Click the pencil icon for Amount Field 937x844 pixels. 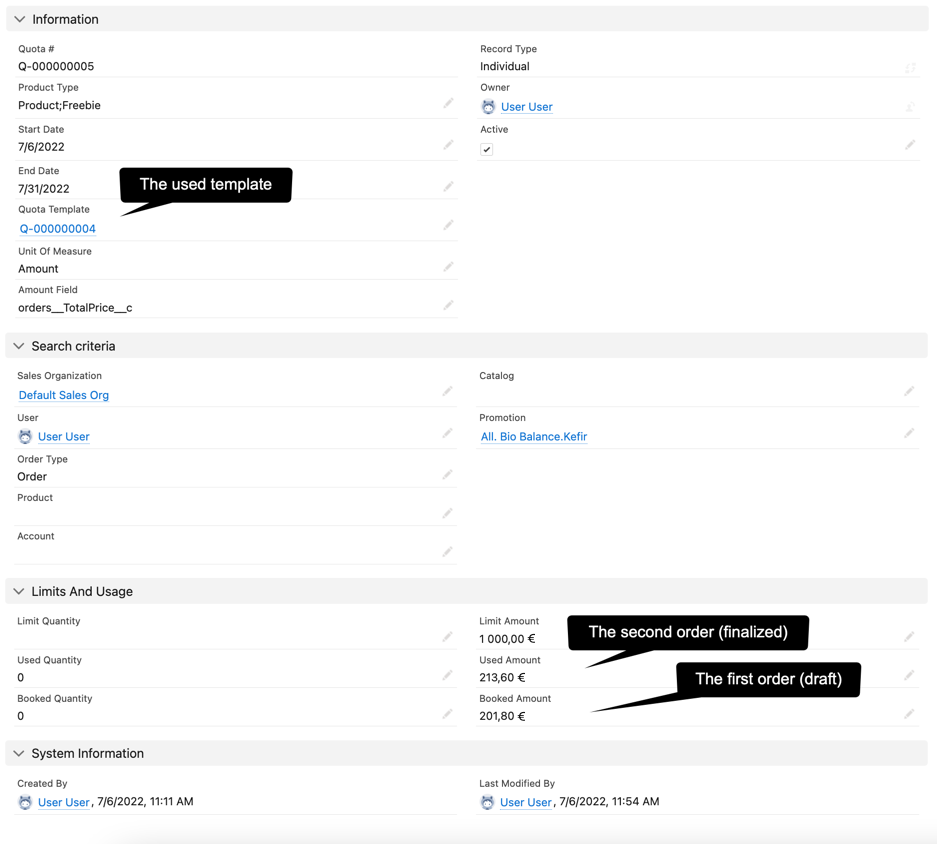point(448,306)
